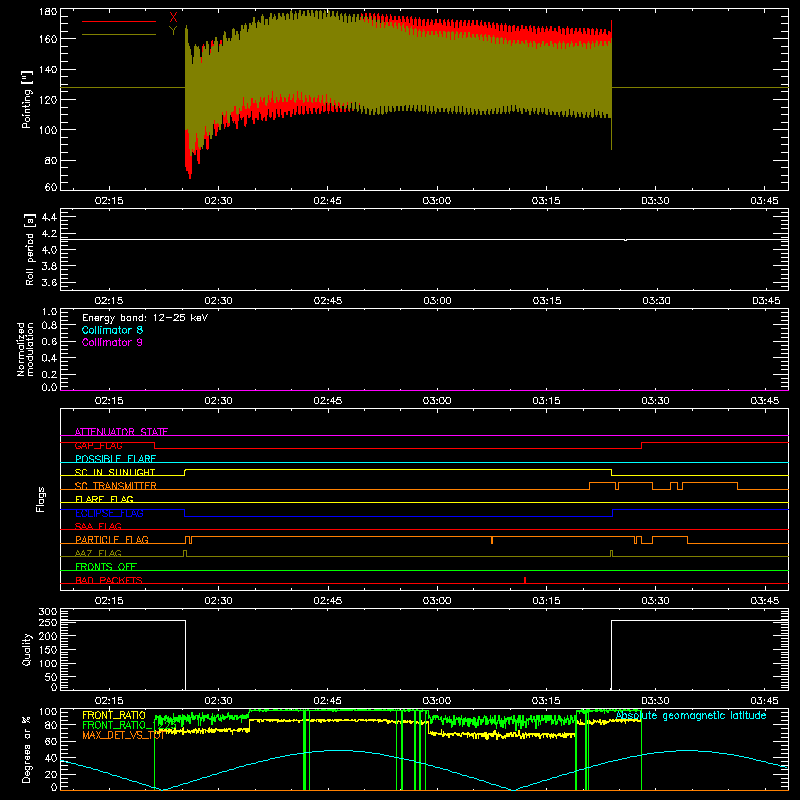This screenshot has width=800, height=800.
Task: Click the red spike on BAD_PACKETS line
Action: 525,580
